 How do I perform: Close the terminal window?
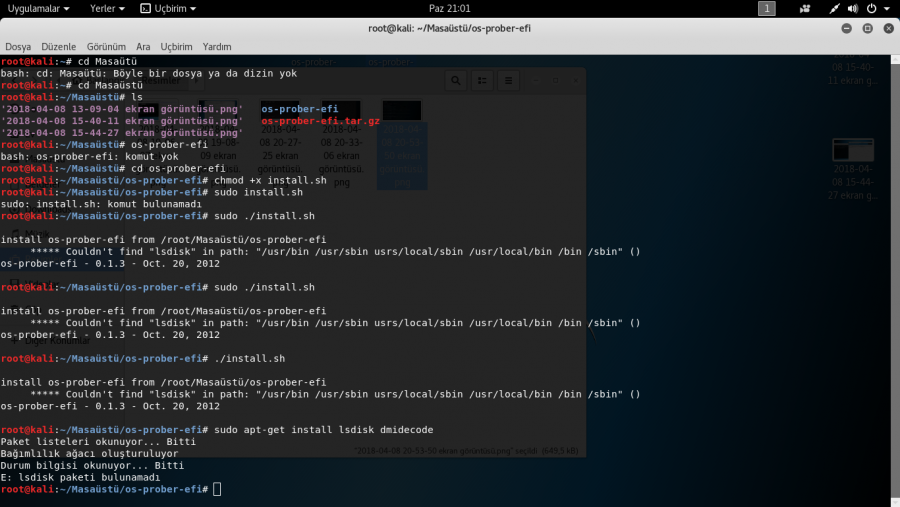(x=889, y=28)
